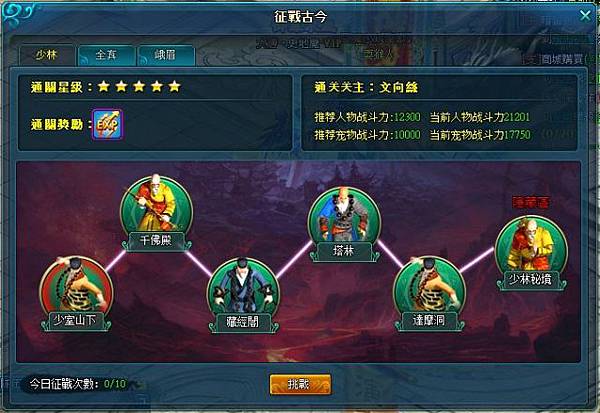Click the 征戰古今 title text
The width and height of the screenshot is (600, 413).
[300, 16]
